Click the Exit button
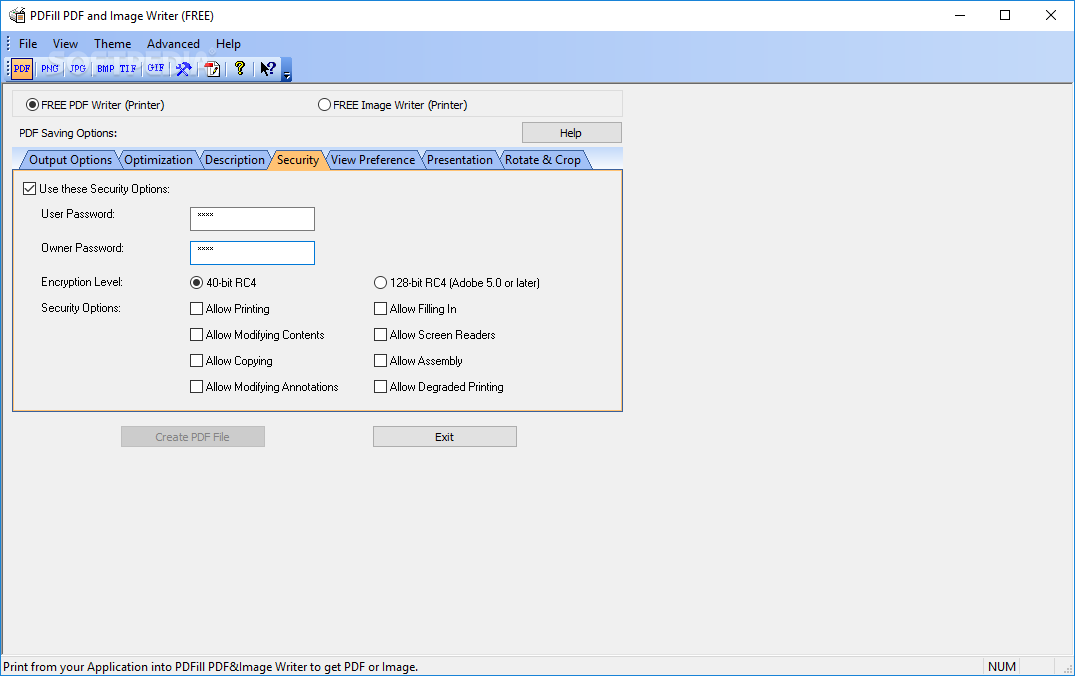The image size is (1075, 676). pos(444,437)
